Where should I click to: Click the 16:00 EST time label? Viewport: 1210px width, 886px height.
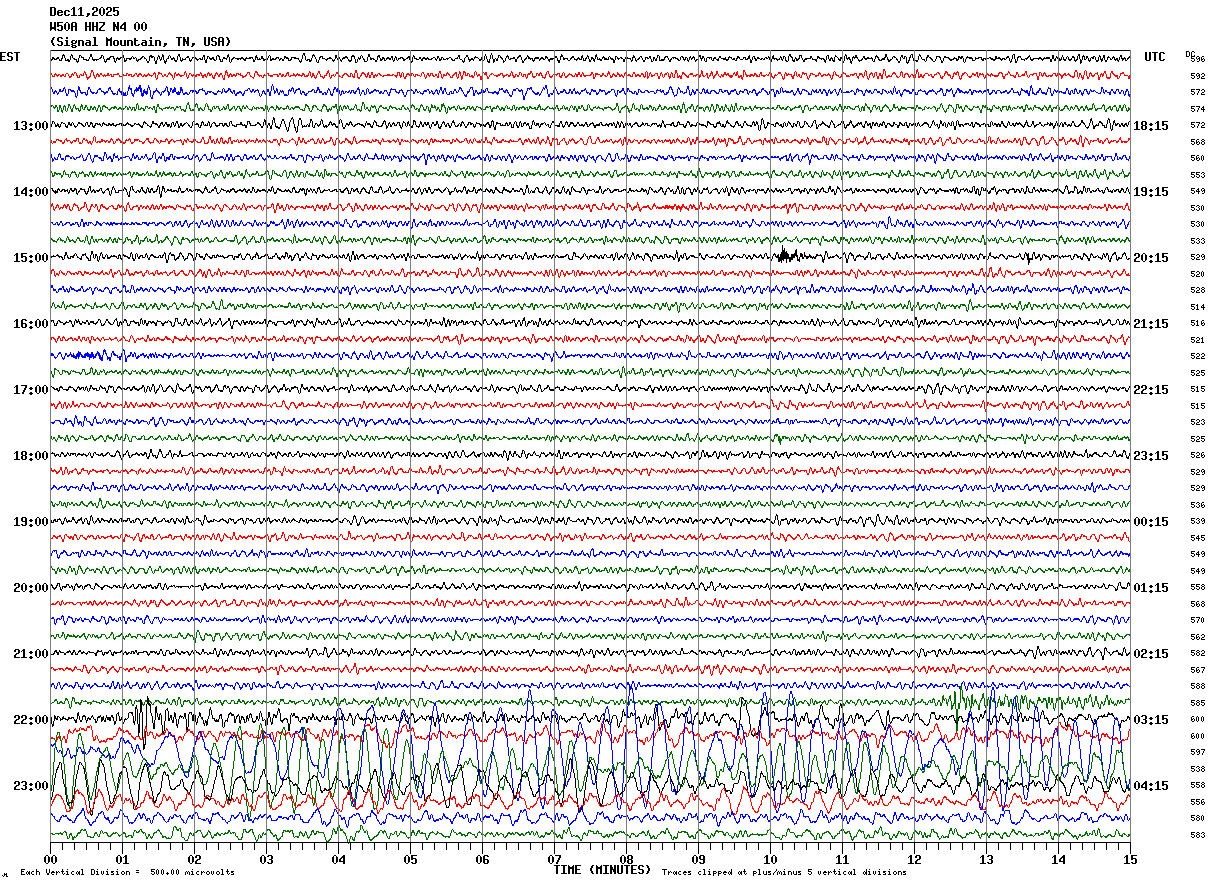click(x=30, y=324)
